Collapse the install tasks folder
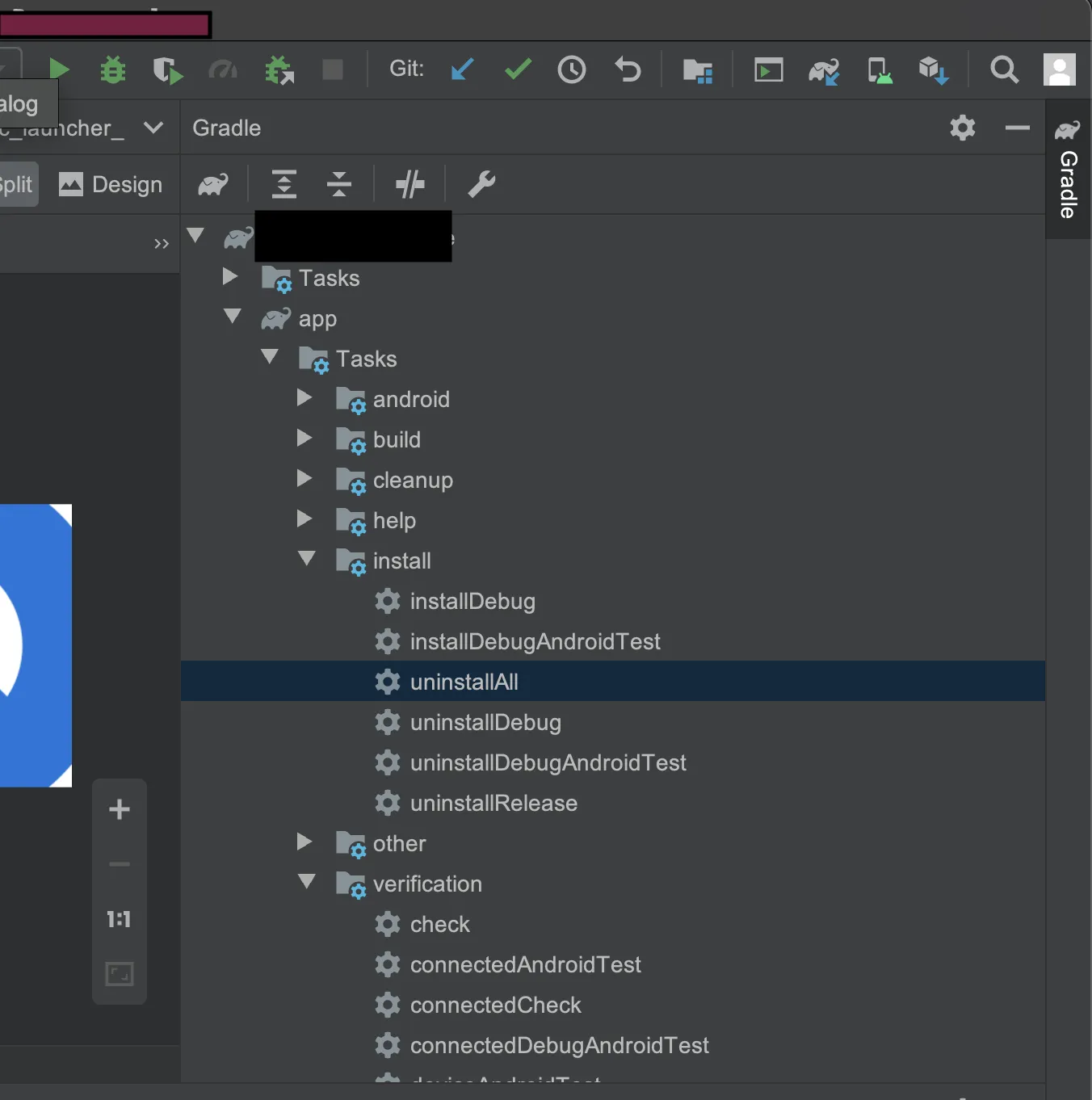This screenshot has width=1092, height=1100. (x=306, y=559)
